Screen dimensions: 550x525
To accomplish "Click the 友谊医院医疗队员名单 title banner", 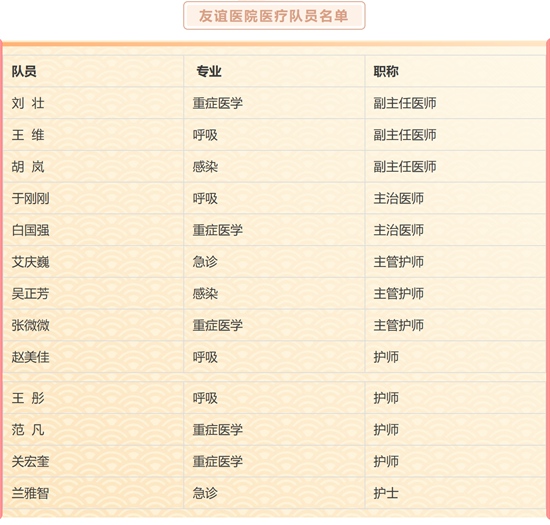I will pyautogui.click(x=274, y=16).
